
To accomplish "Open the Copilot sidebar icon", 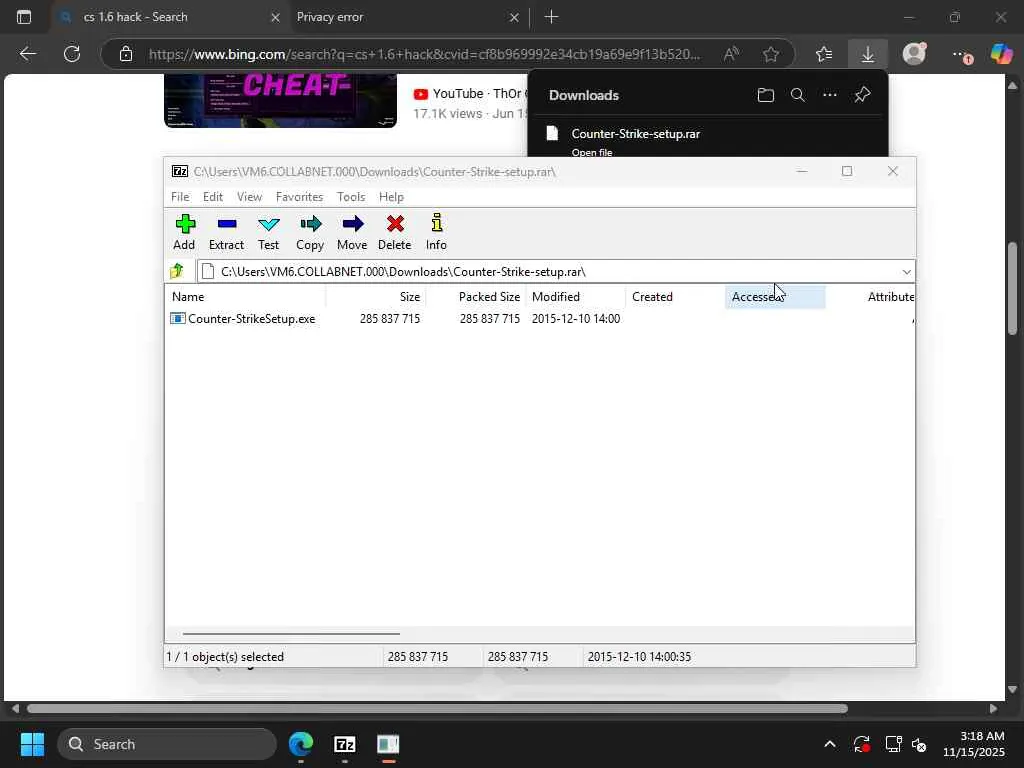I will pyautogui.click(x=1001, y=54).
